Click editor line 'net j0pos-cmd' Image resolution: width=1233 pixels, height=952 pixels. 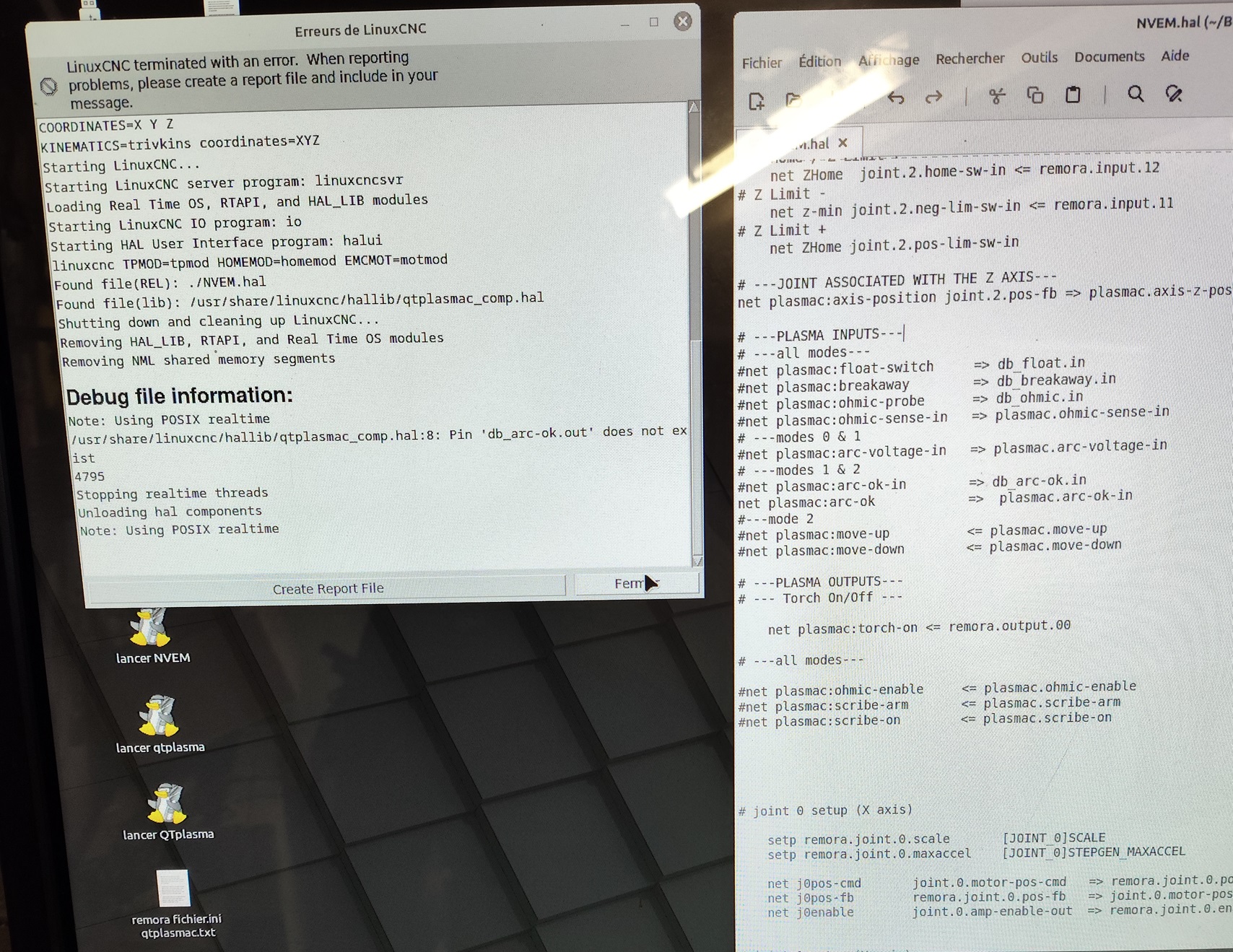coord(1000,881)
